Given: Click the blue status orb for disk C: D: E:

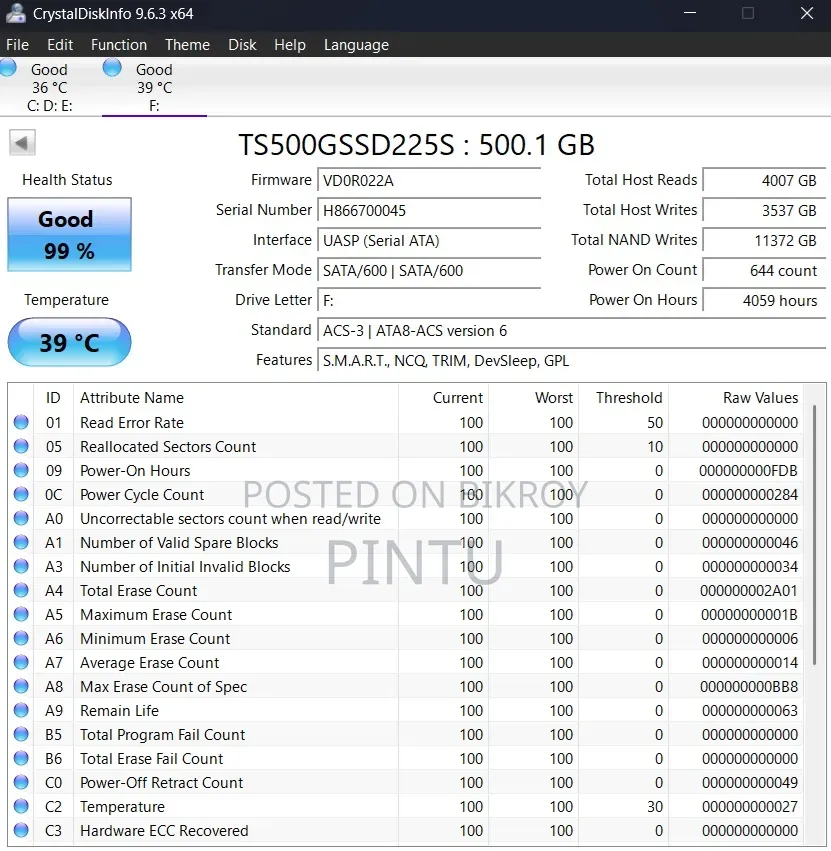Looking at the screenshot, I should [x=8, y=68].
